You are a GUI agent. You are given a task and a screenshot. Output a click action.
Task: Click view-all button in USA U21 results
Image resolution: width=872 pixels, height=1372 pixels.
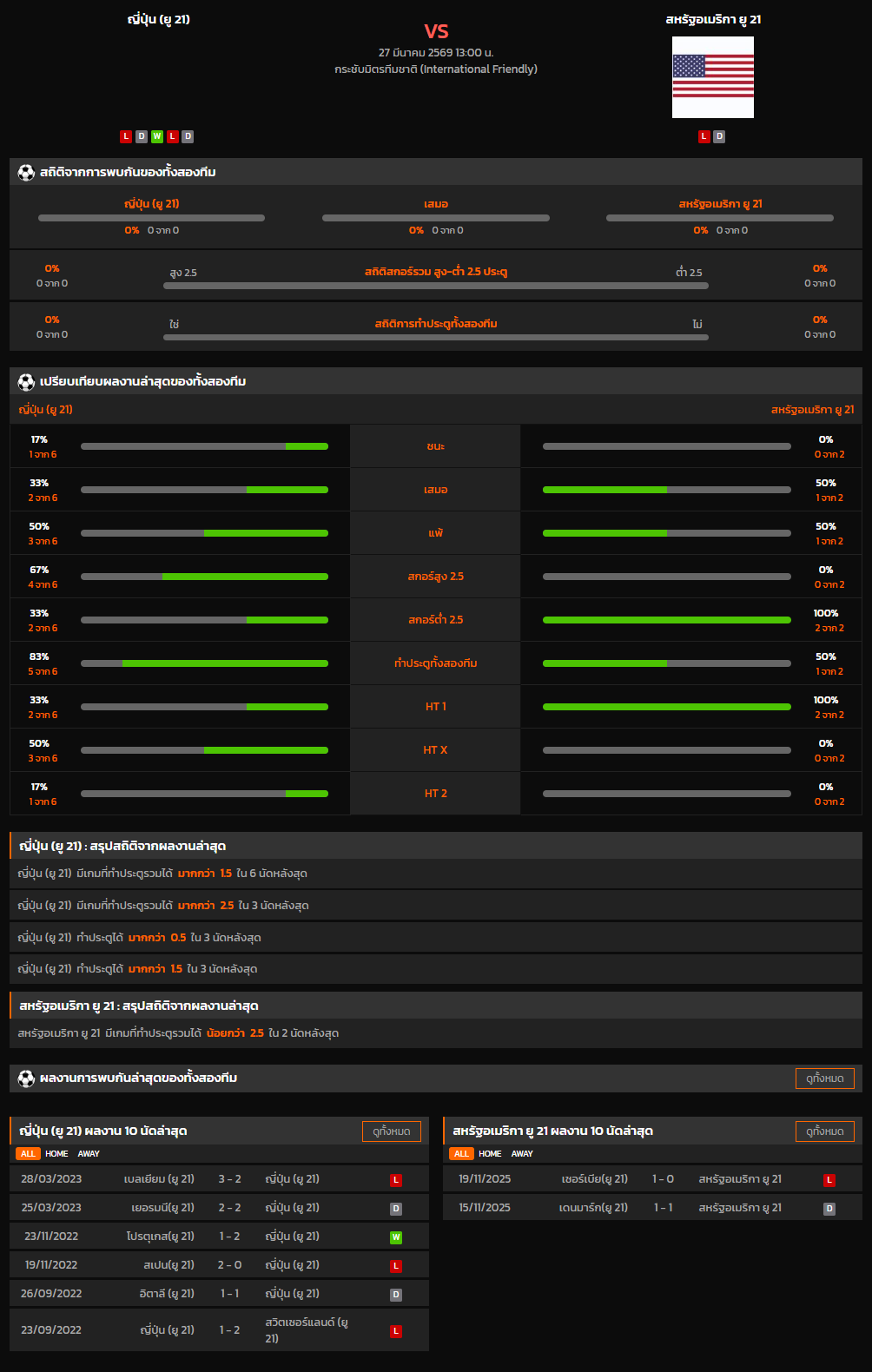824,1131
